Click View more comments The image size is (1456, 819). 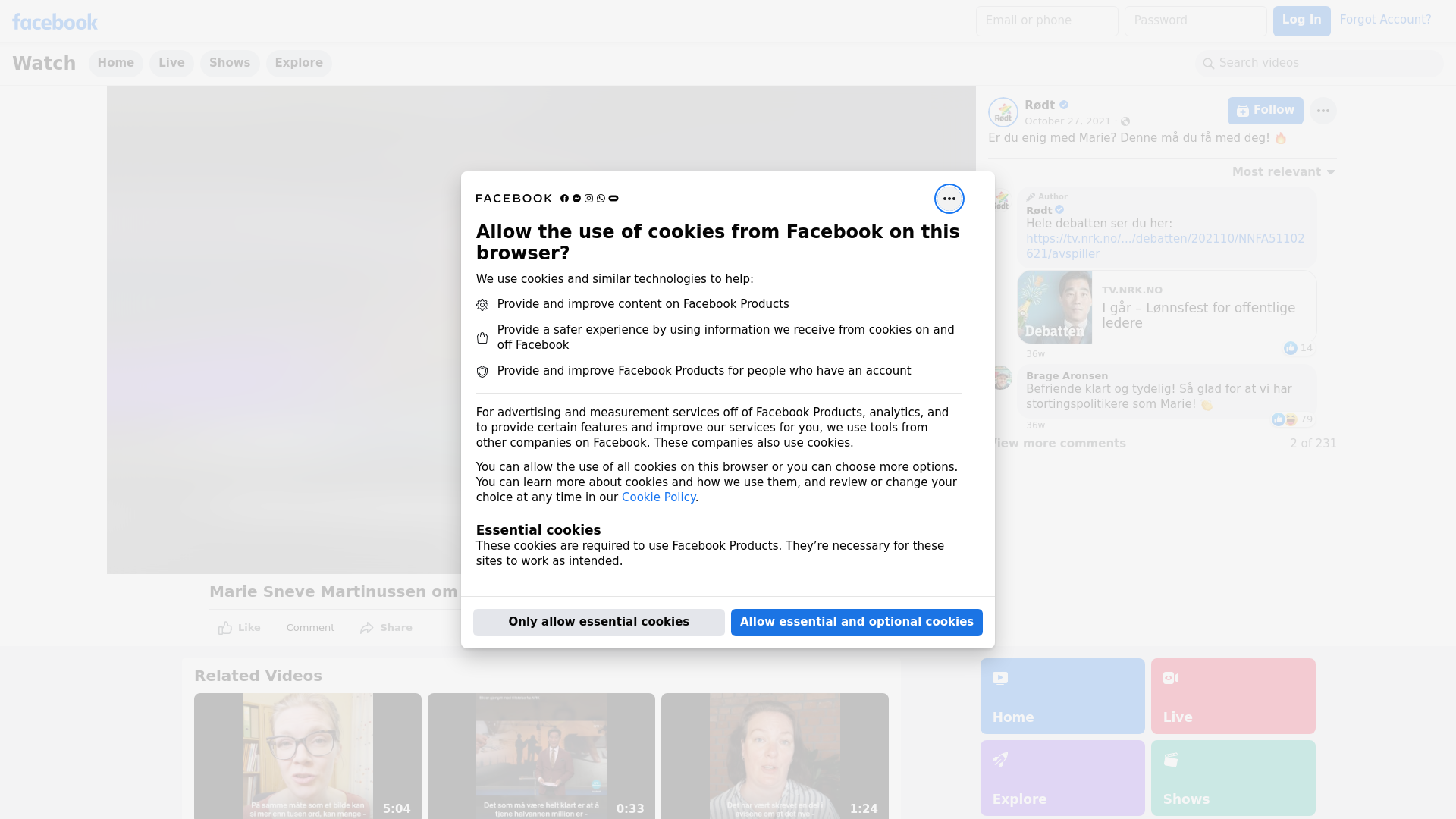click(1058, 444)
